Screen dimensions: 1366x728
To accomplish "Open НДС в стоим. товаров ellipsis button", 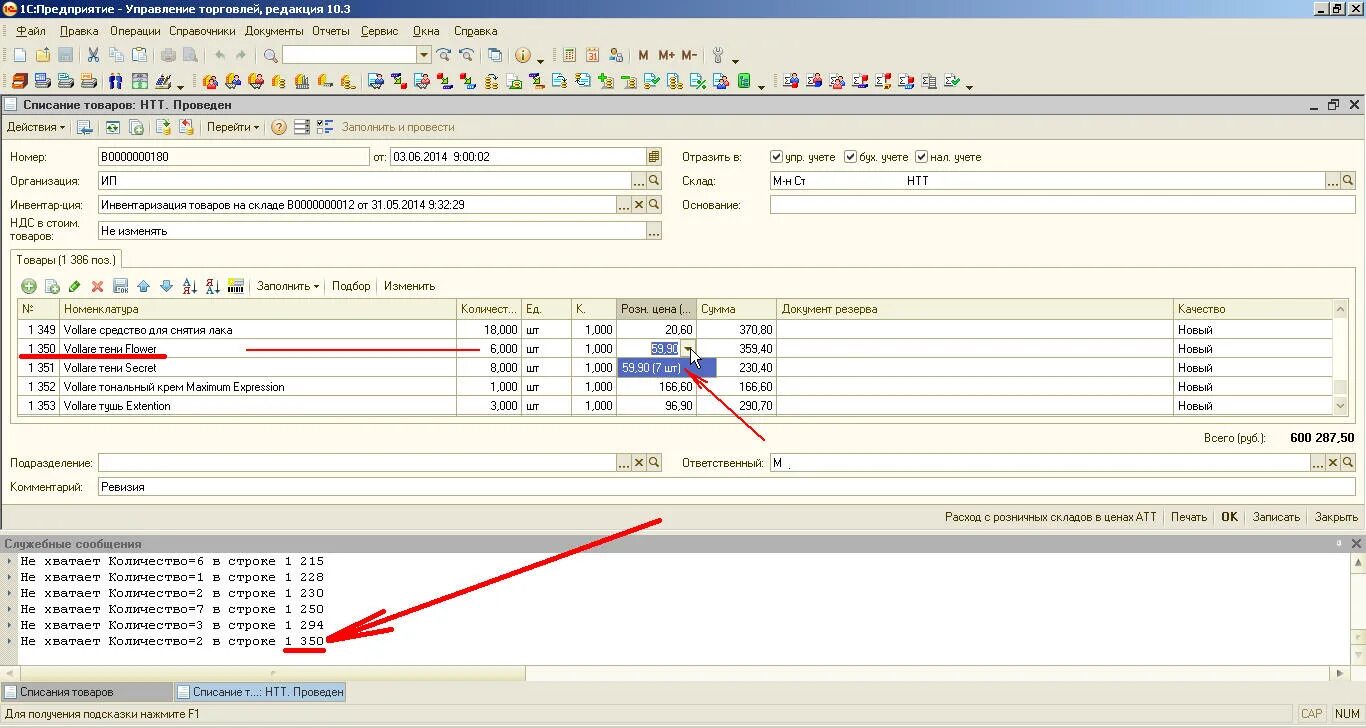I will click(x=654, y=231).
